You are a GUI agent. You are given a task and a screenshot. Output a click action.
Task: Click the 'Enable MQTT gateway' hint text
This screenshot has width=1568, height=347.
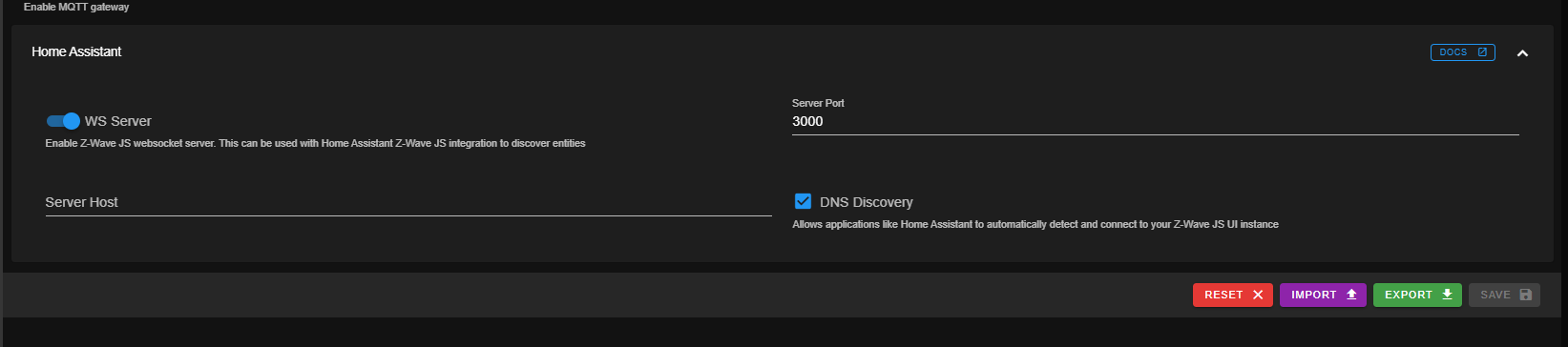pos(76,7)
